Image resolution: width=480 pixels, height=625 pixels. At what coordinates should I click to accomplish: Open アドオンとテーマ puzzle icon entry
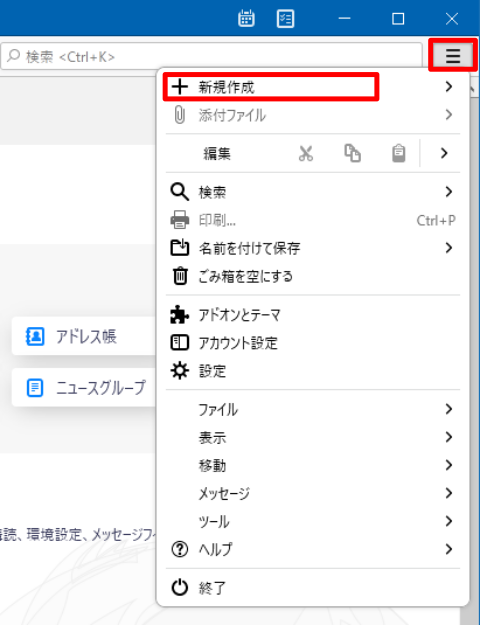[x=313, y=315]
